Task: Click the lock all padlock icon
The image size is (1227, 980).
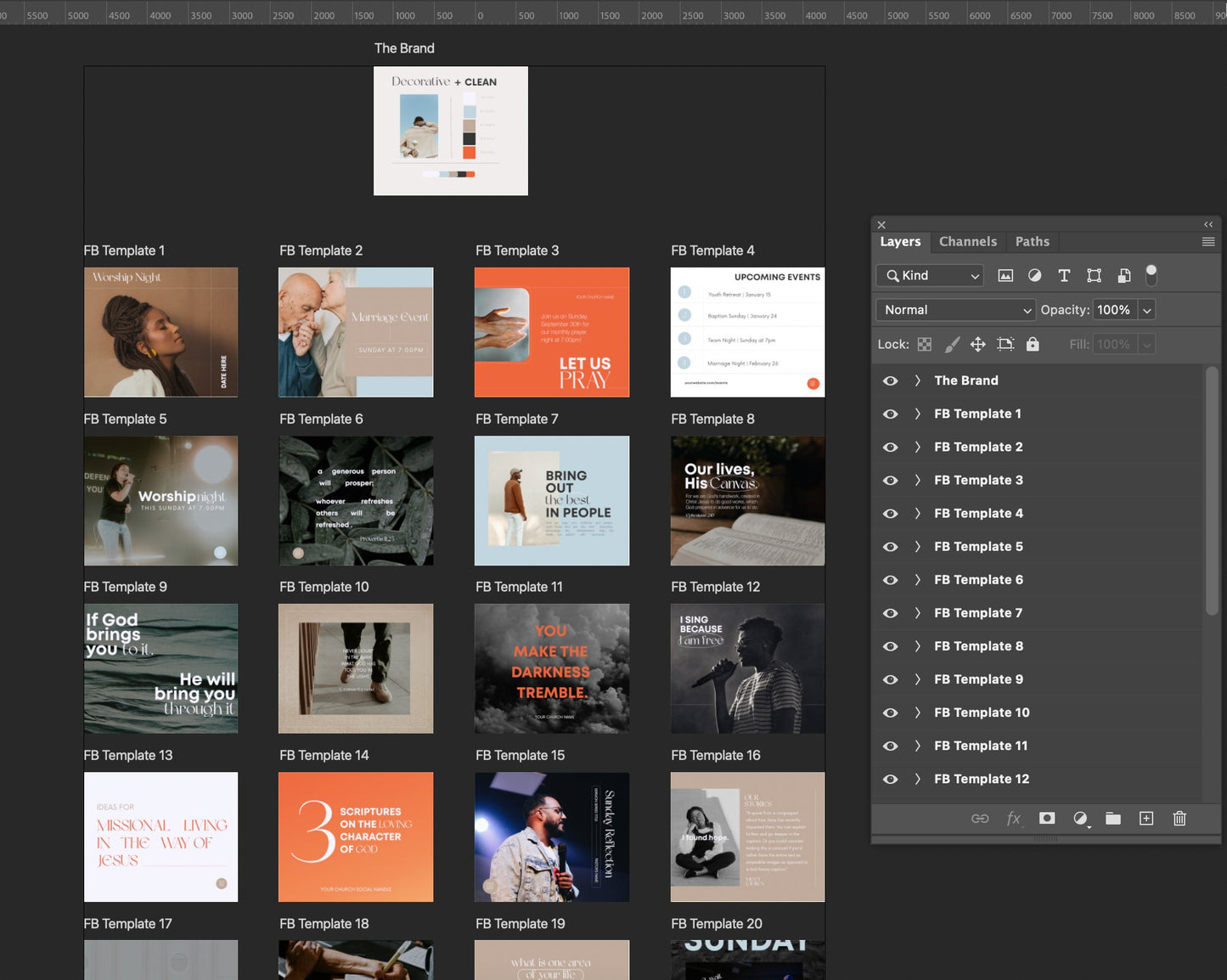Action: 1033,344
